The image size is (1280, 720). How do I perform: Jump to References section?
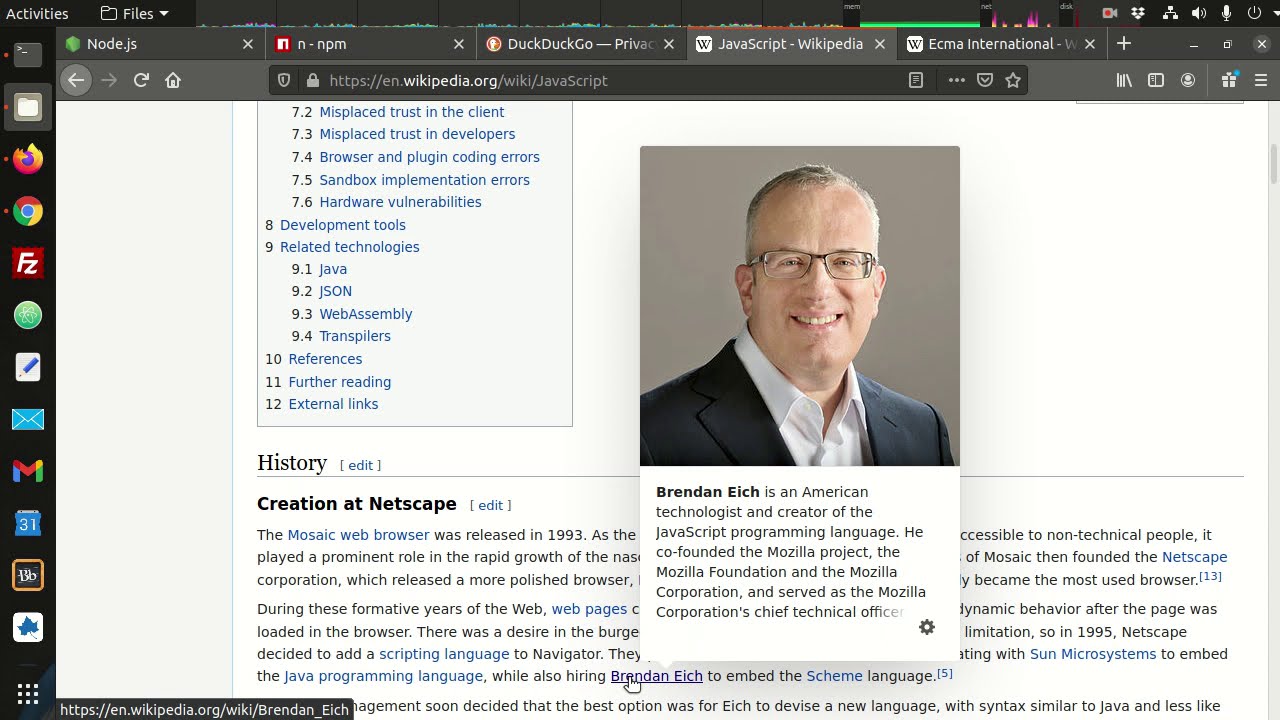point(325,359)
